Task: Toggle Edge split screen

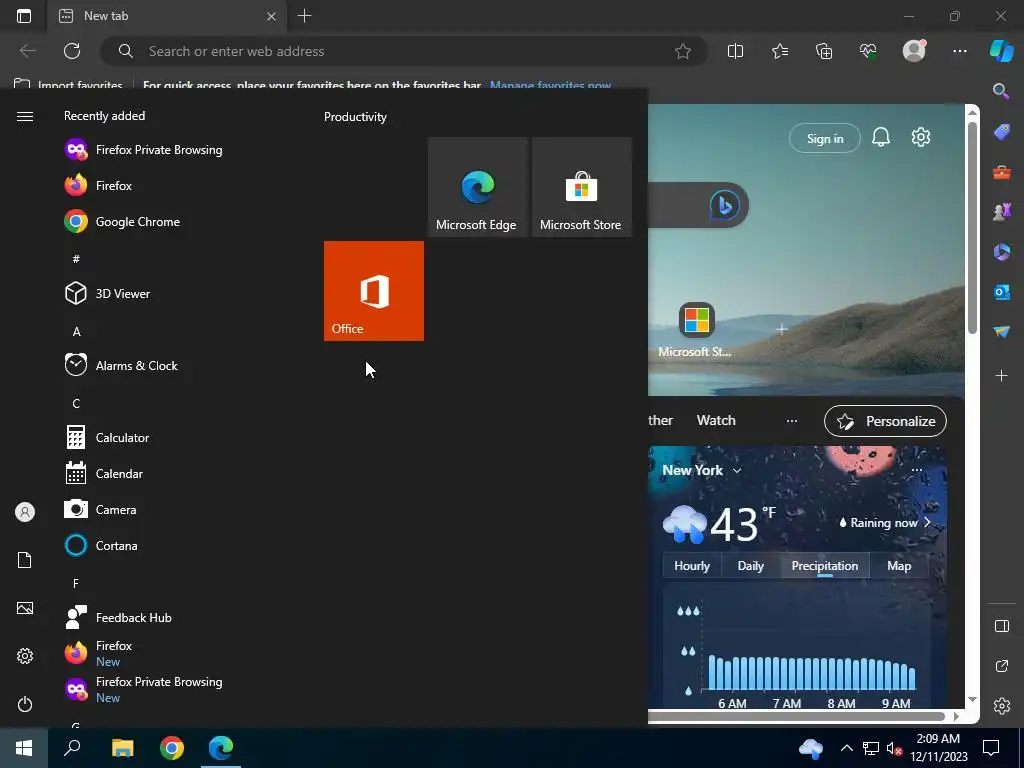Action: (735, 51)
